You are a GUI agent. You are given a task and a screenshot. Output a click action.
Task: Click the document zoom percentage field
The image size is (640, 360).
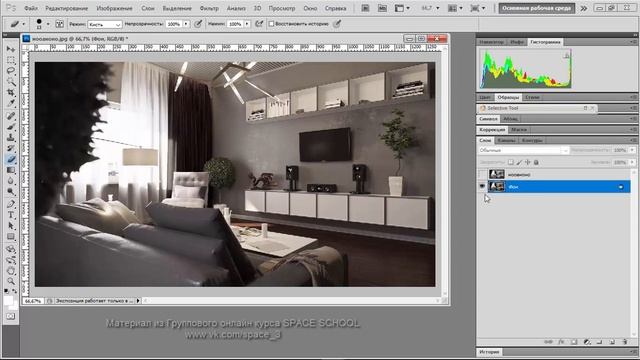pos(33,301)
